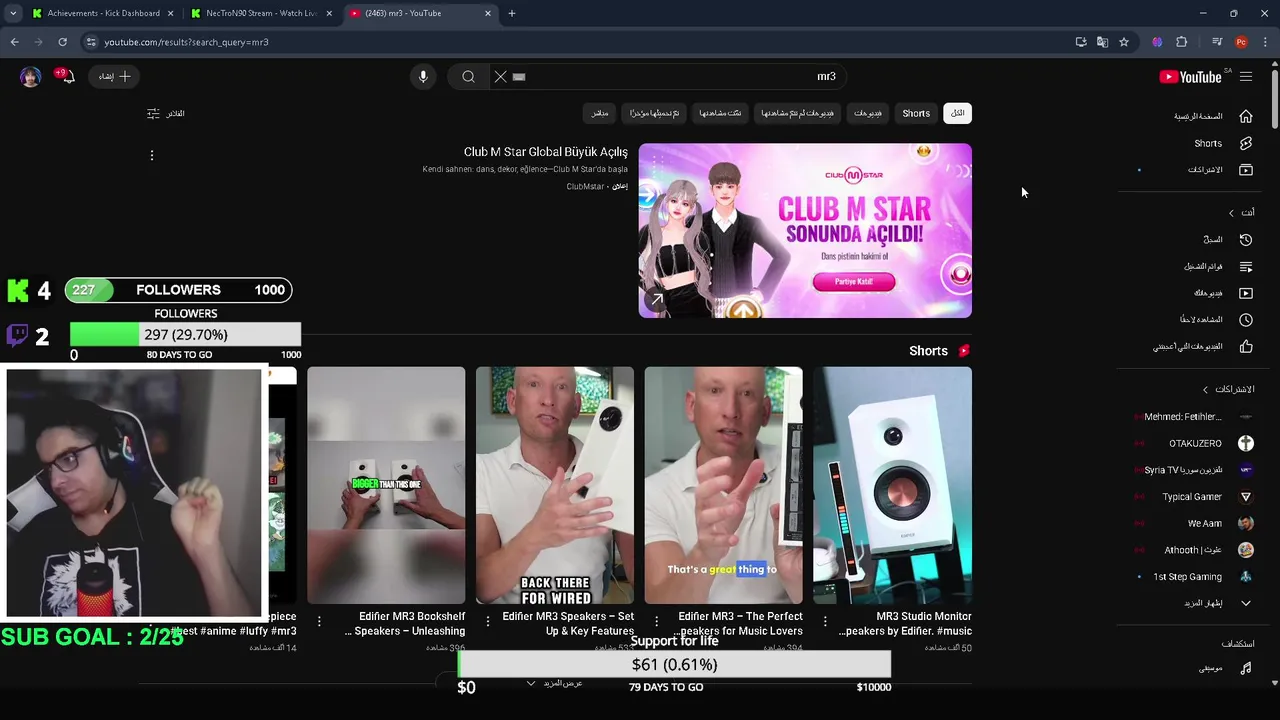Expand 'عرض المزيد' below Shorts shelf
Screen dimensions: 1280x720
click(x=555, y=684)
